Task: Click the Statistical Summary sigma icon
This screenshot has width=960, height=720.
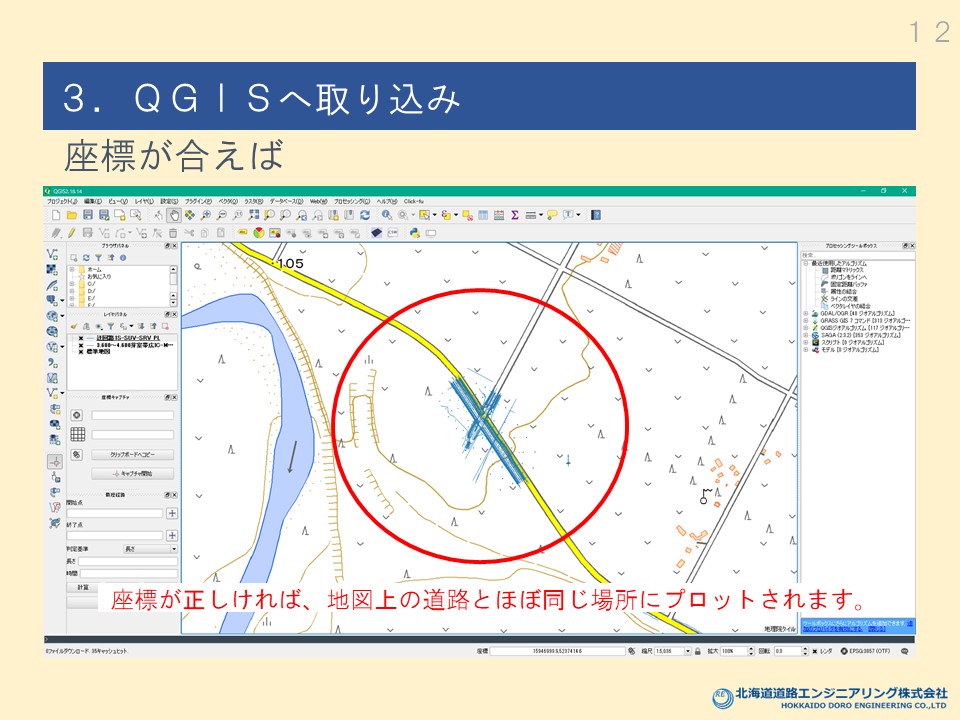Action: [514, 215]
